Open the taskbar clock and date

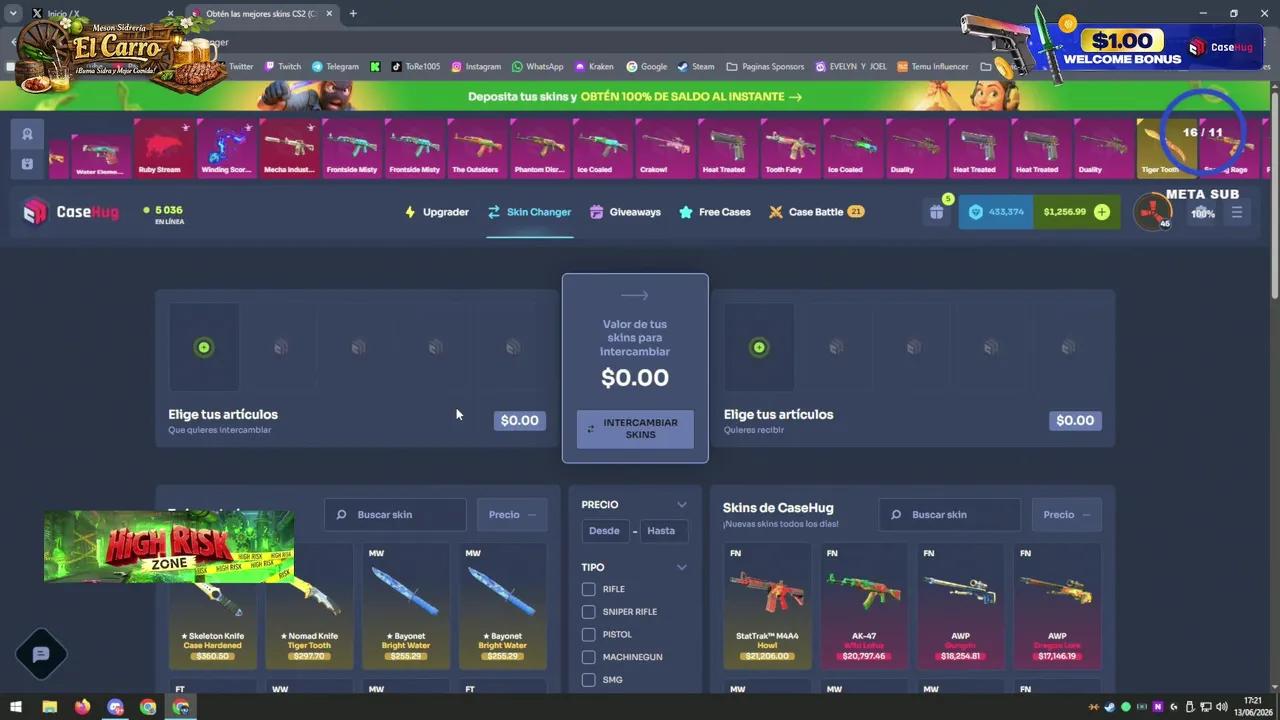click(1253, 706)
